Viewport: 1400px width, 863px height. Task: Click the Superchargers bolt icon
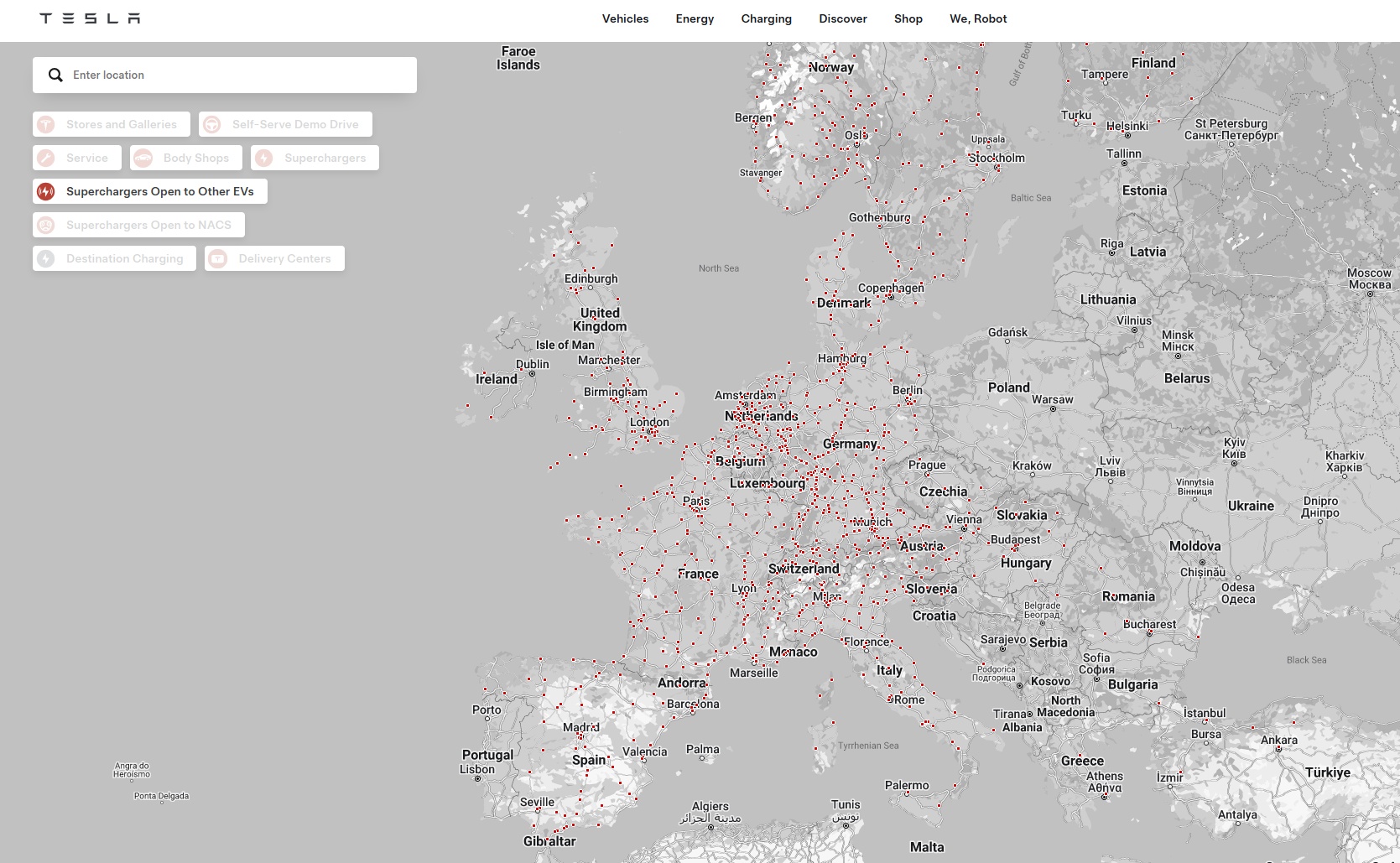264,158
